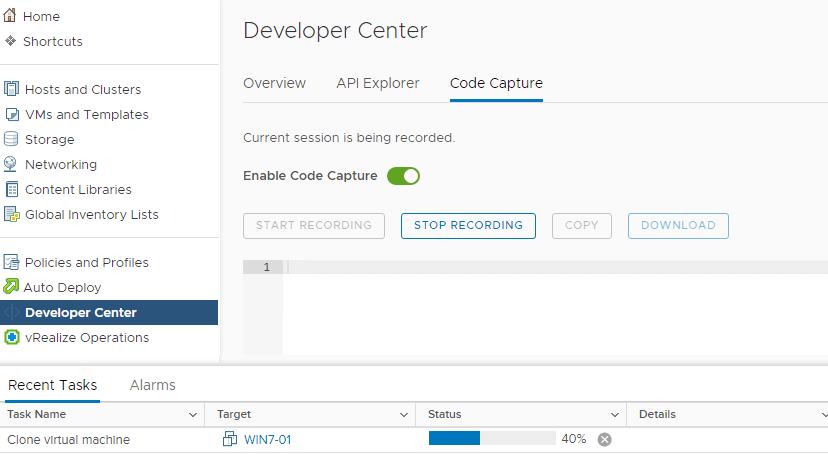The width and height of the screenshot is (828, 454).
Task: Click the Content Libraries icon
Action: pyautogui.click(x=12, y=189)
